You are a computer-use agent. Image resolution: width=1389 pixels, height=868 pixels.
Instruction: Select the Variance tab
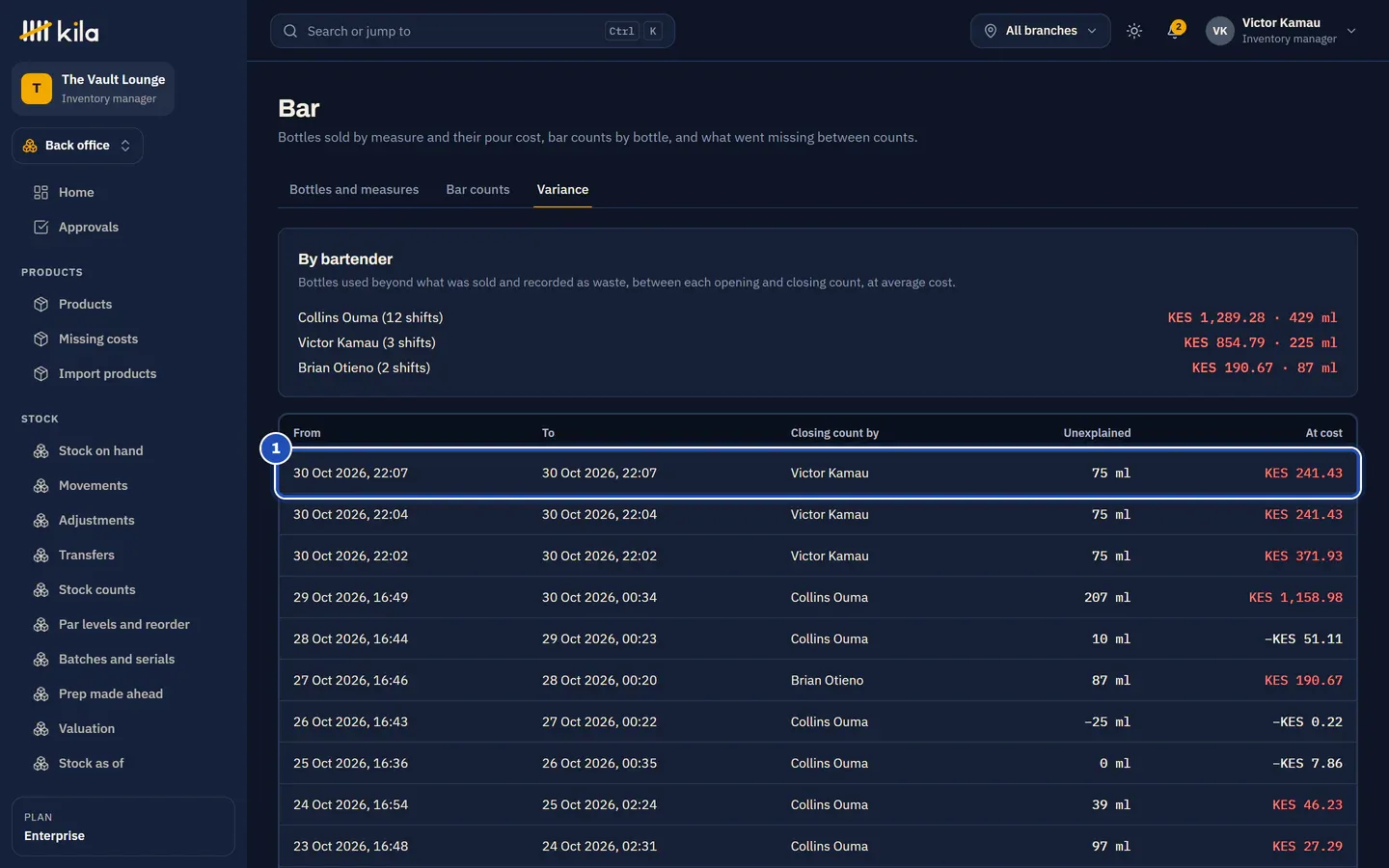pyautogui.click(x=562, y=189)
